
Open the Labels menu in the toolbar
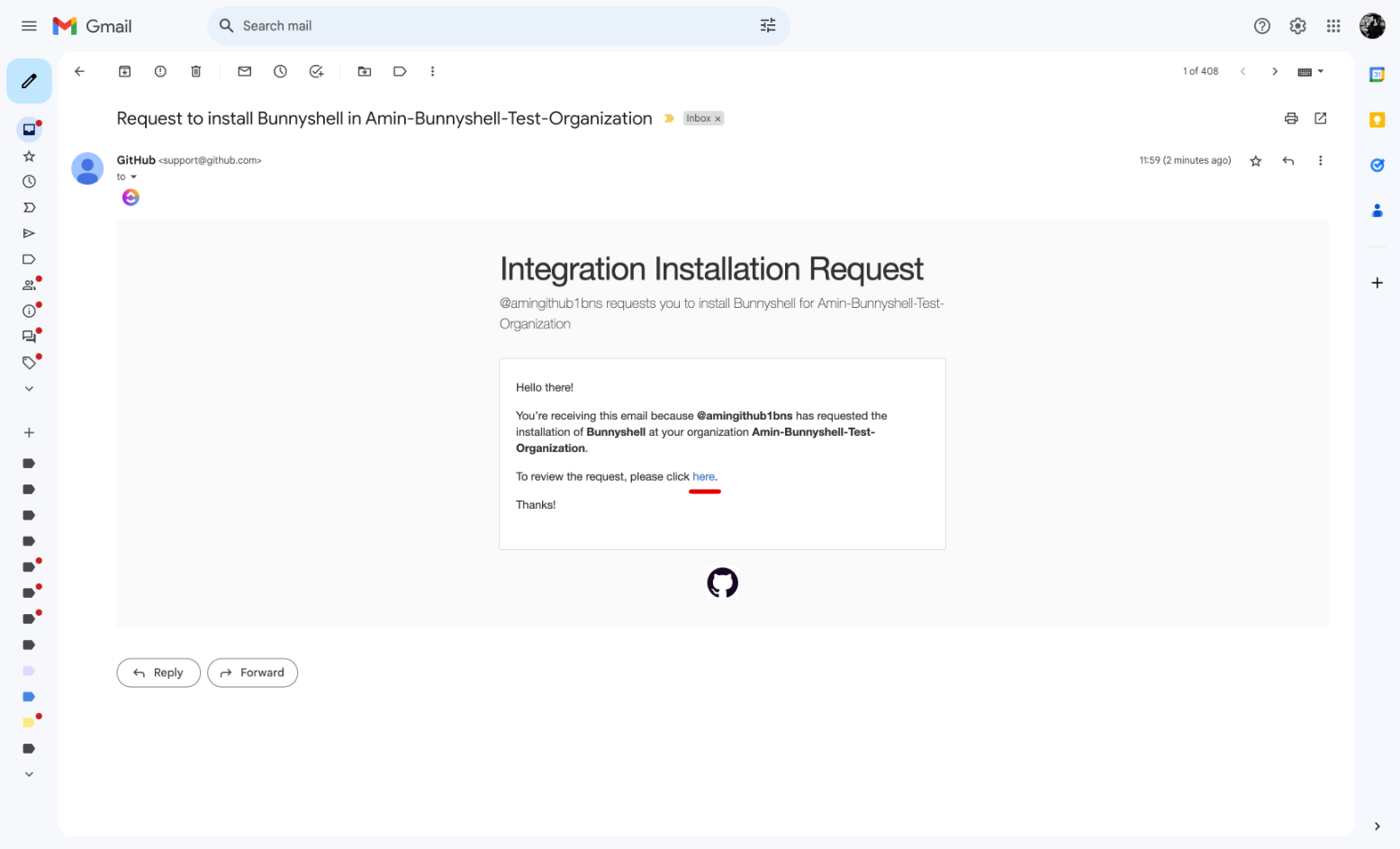click(x=400, y=71)
